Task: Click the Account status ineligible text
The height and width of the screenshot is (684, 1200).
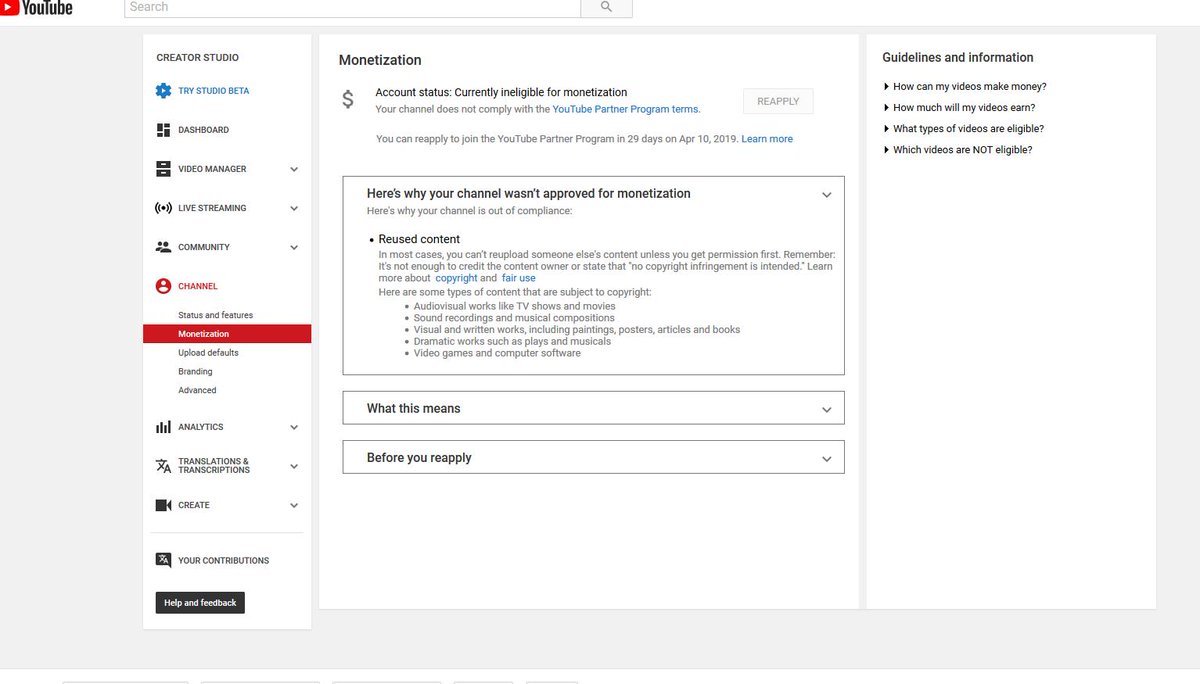Action: tap(501, 92)
